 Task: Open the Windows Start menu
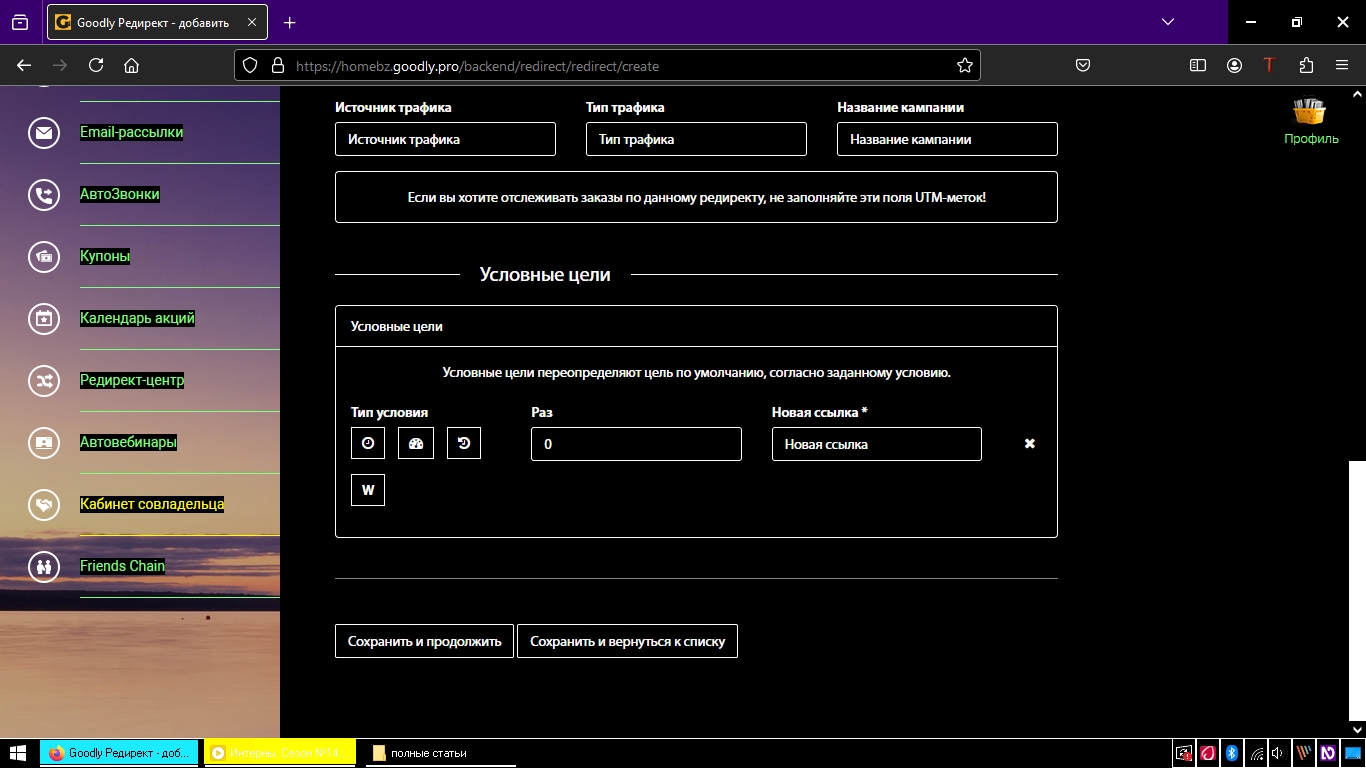coord(17,753)
